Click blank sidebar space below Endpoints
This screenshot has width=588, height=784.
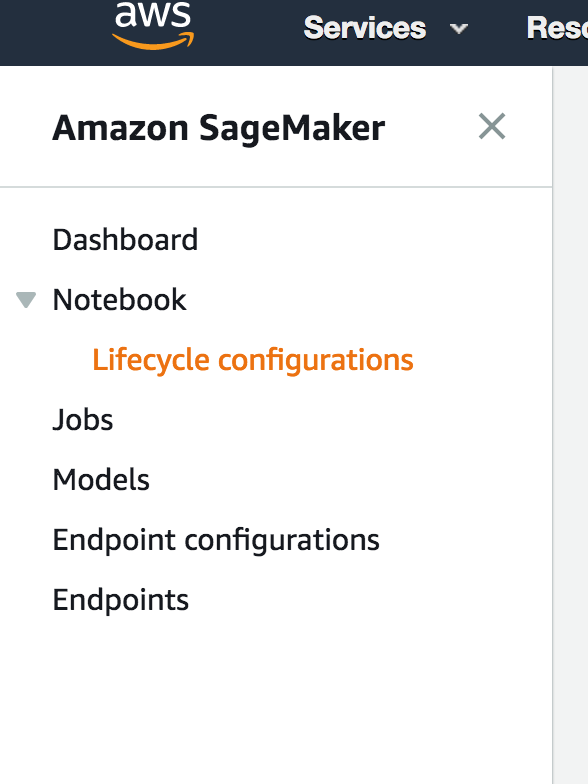tap(275, 700)
